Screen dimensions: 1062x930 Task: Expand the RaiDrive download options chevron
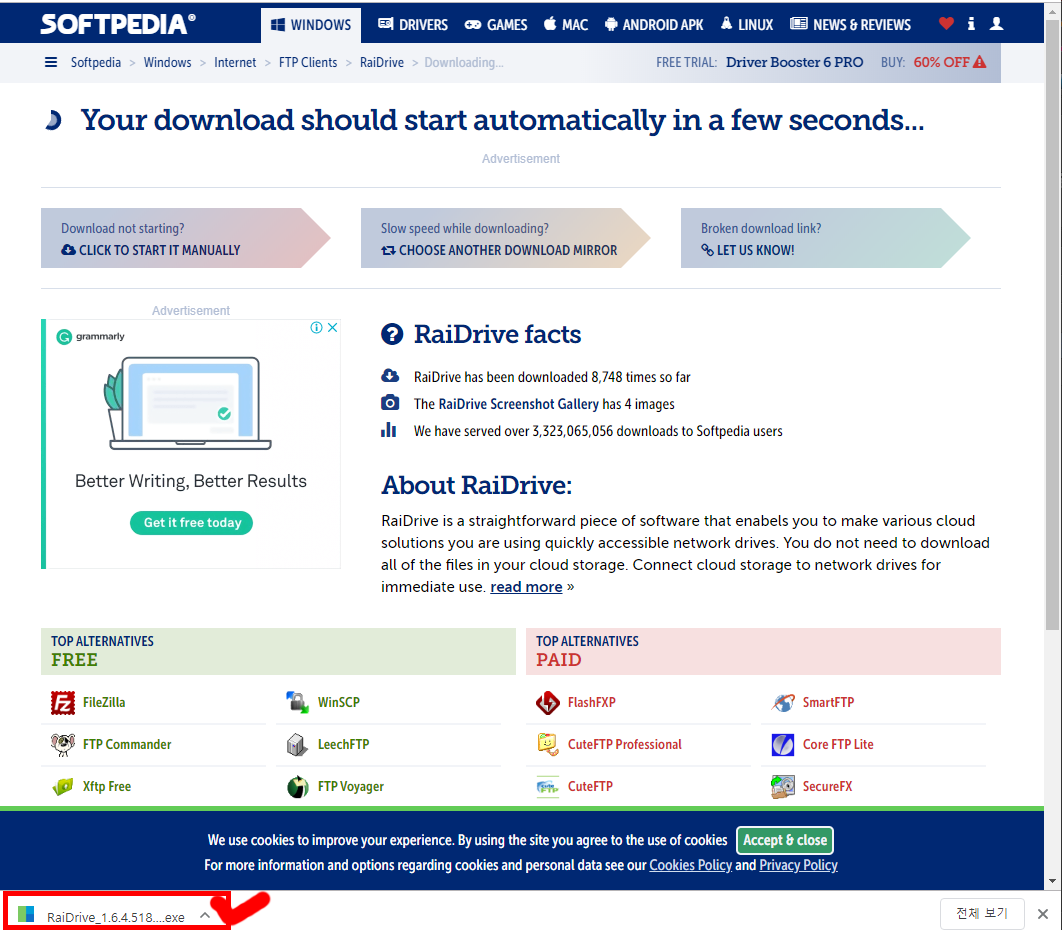tap(205, 915)
